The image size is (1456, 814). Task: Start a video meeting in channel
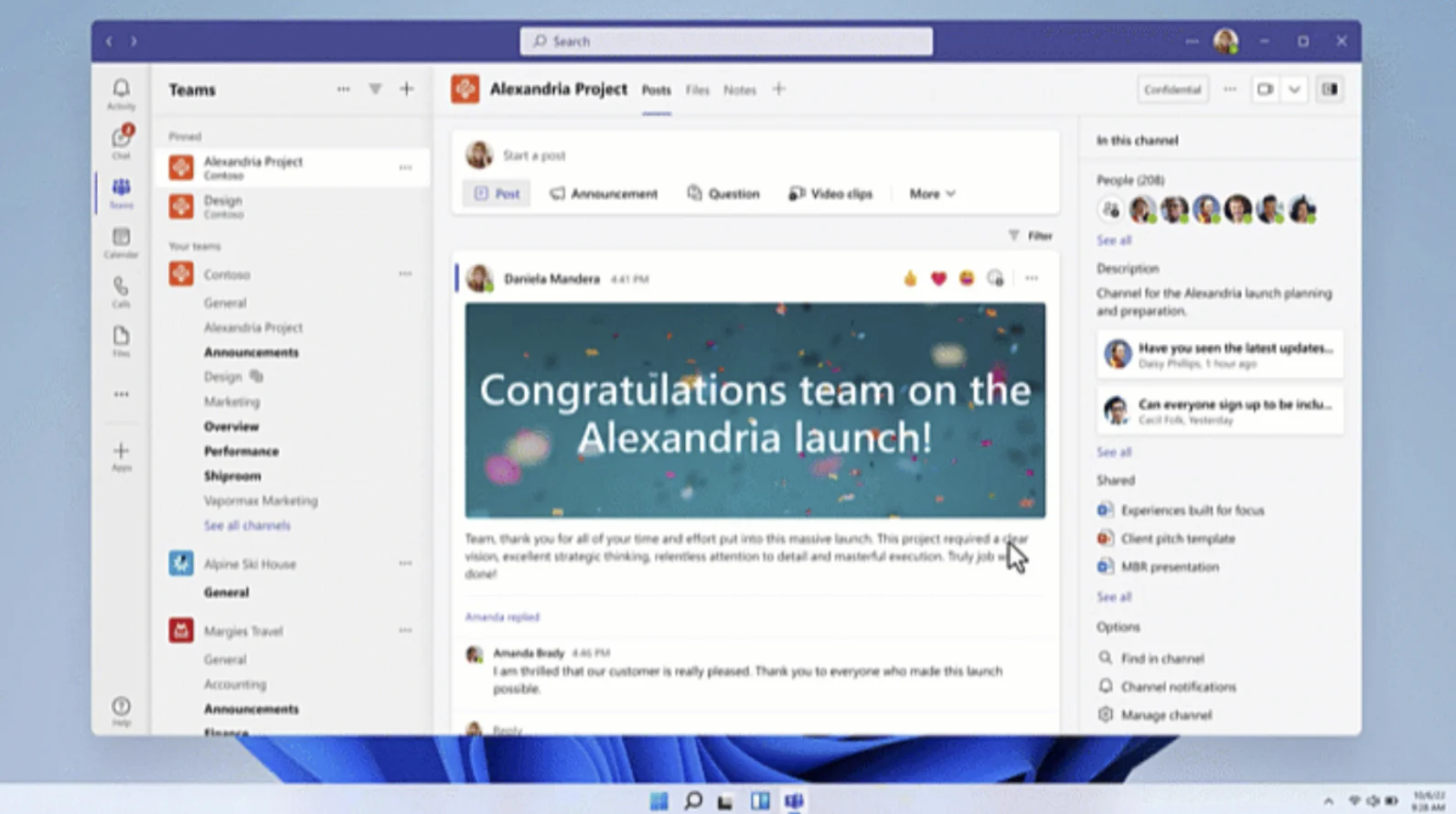click(1265, 90)
